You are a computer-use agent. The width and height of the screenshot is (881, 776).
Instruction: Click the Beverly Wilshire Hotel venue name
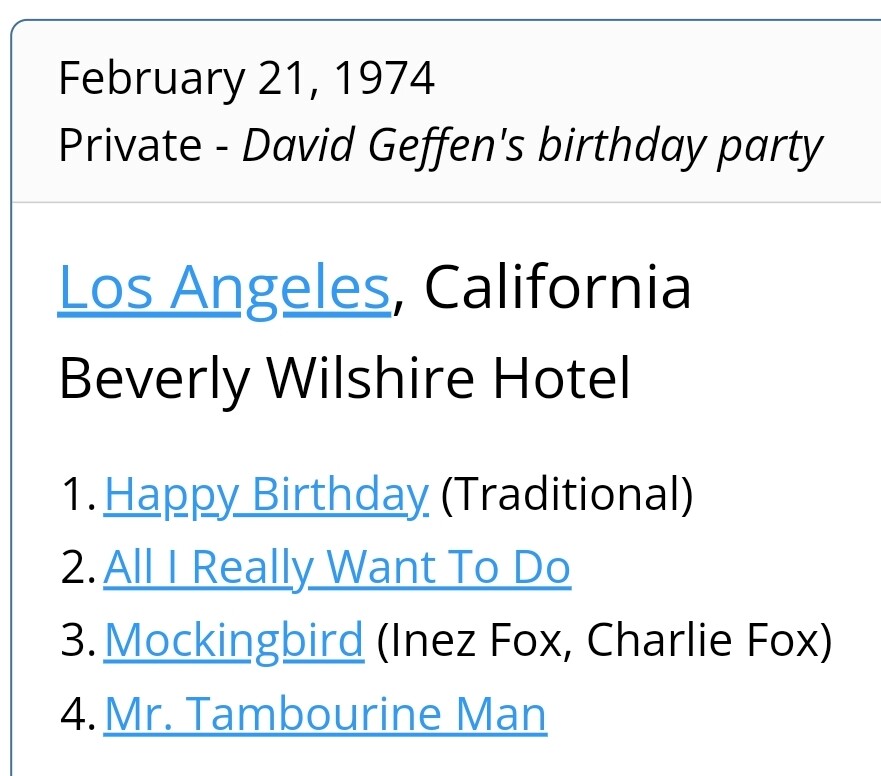click(x=345, y=379)
